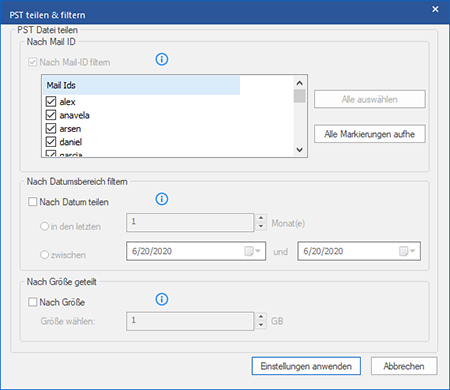Viewport: 450px width, 390px height.
Task: Open the start date calendar dropdown
Action: 253,251
